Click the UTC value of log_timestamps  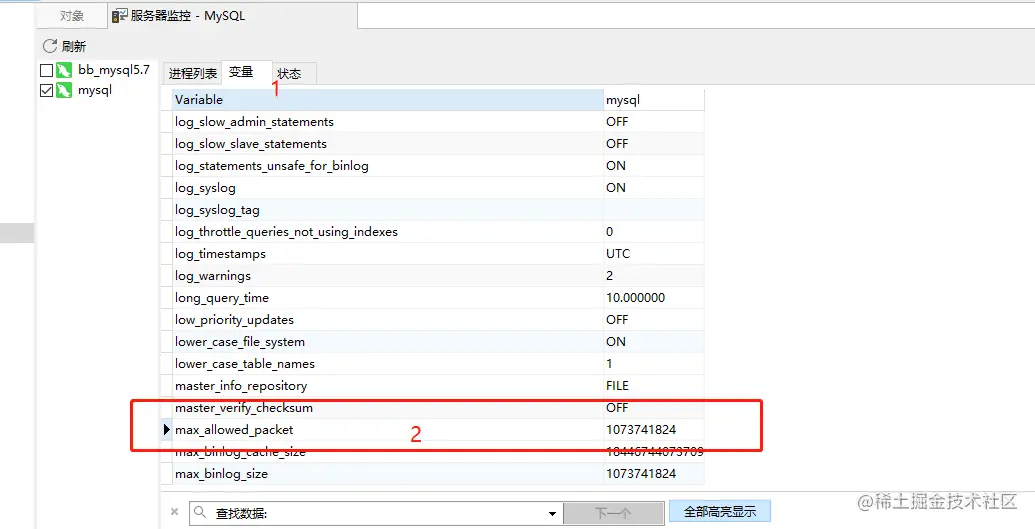618,254
